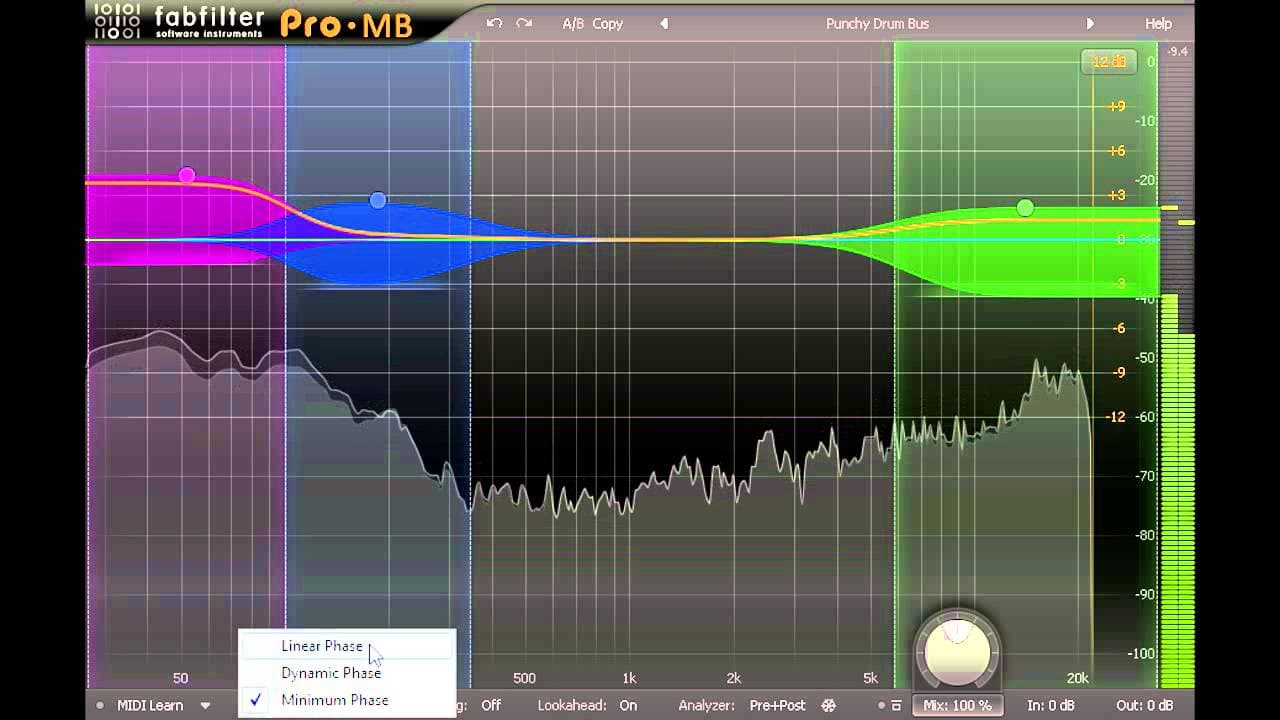Viewport: 1280px width, 720px height.
Task: Click the 1k frequency label
Action: coord(628,678)
